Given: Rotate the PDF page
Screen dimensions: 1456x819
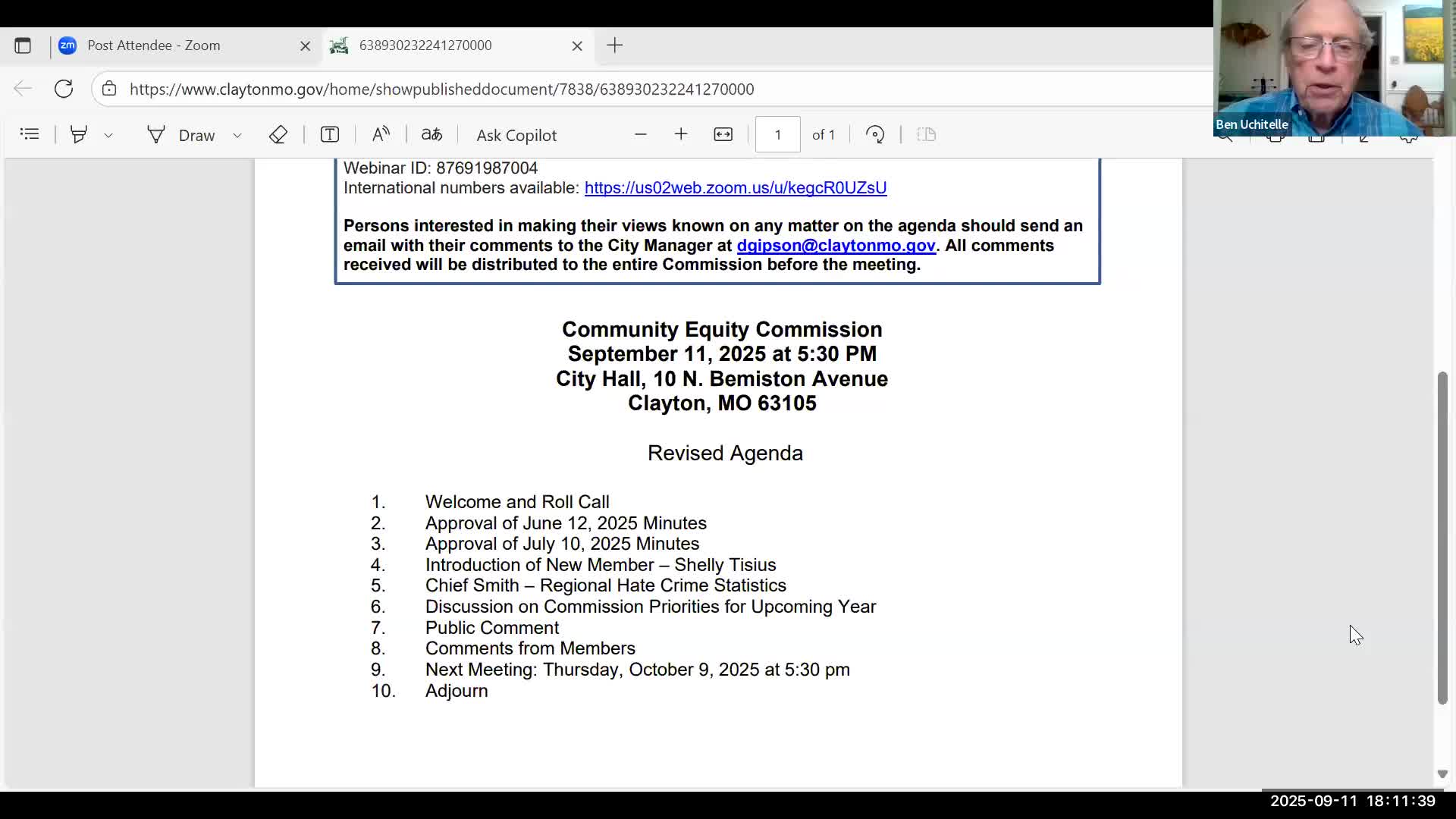Looking at the screenshot, I should tap(875, 134).
